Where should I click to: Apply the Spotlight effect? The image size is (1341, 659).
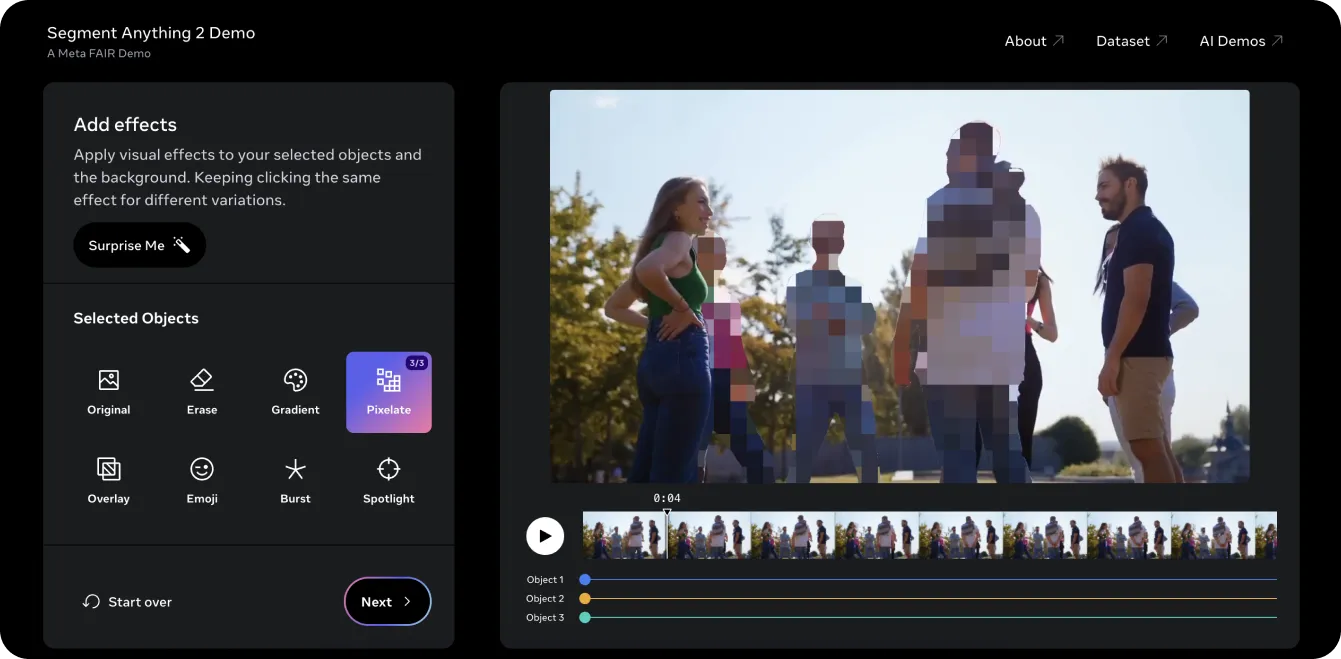[389, 481]
